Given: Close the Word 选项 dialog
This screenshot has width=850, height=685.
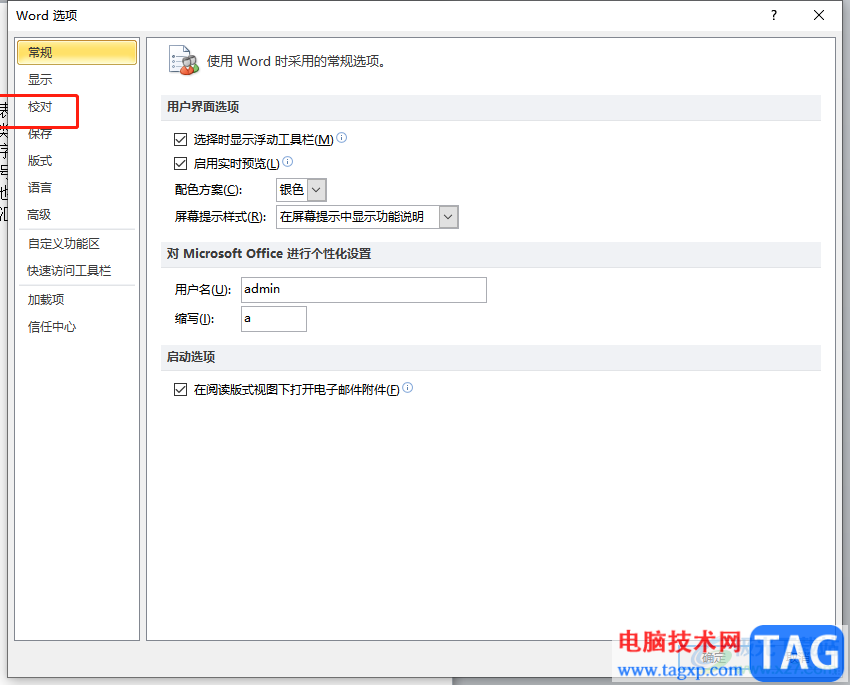Looking at the screenshot, I should (819, 15).
